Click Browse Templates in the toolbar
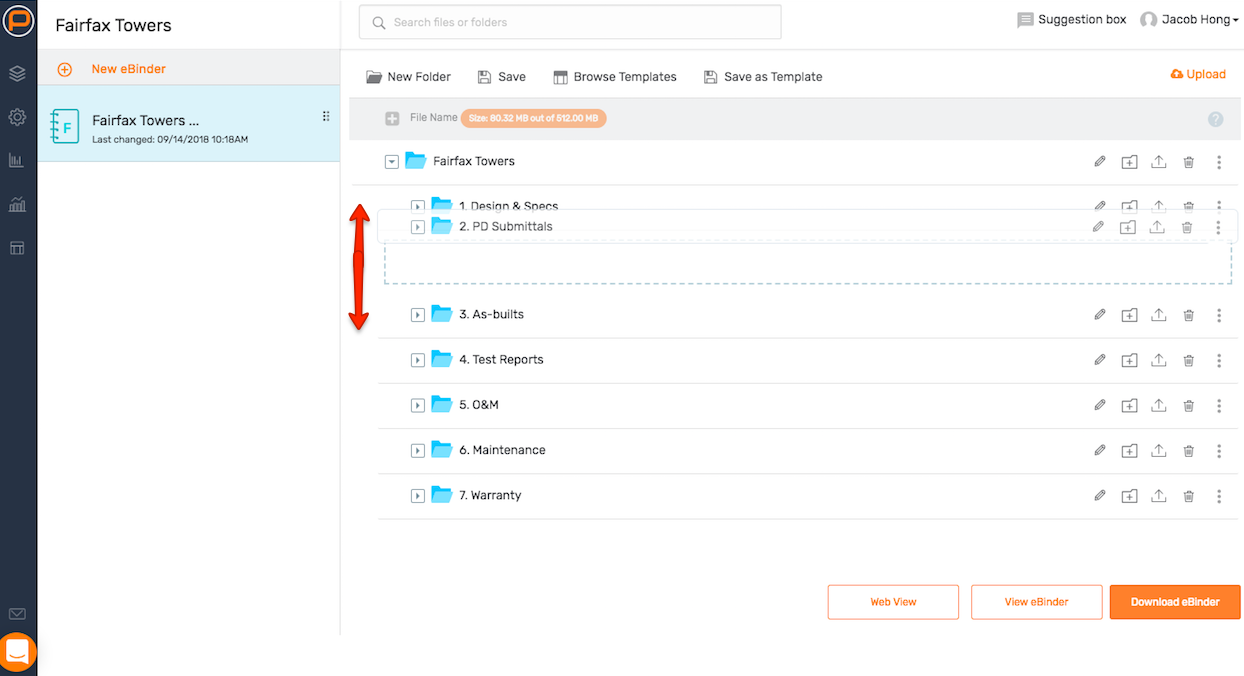Image resolution: width=1244 pixels, height=676 pixels. (614, 77)
